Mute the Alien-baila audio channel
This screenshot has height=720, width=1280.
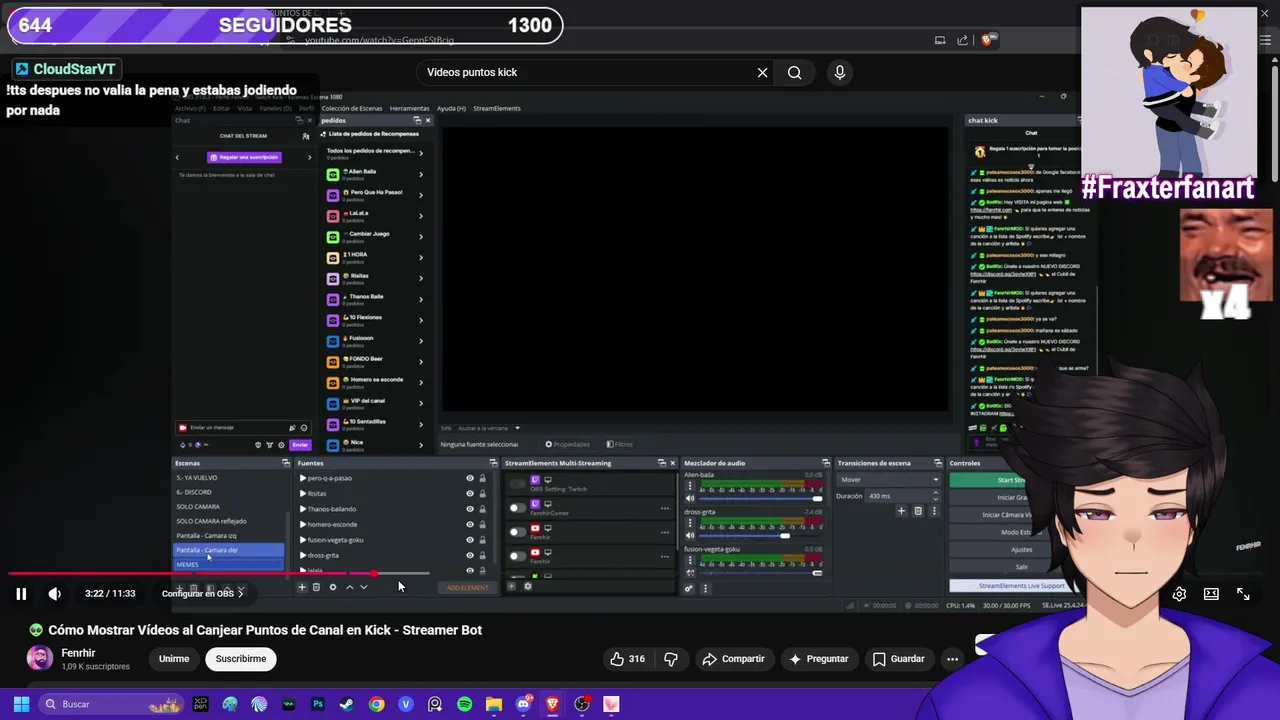(x=689, y=497)
